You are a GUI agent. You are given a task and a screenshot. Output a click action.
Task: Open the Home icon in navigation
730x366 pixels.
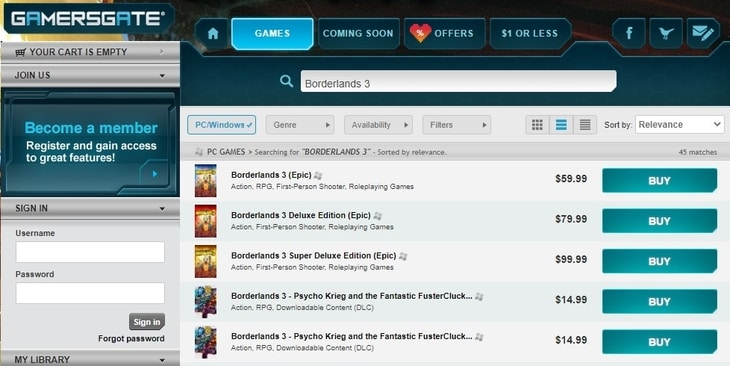tap(213, 34)
